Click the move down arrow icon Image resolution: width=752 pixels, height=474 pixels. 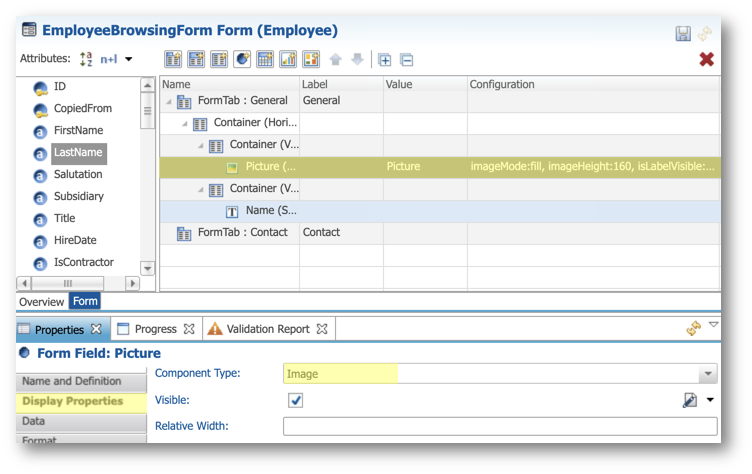pos(357,59)
